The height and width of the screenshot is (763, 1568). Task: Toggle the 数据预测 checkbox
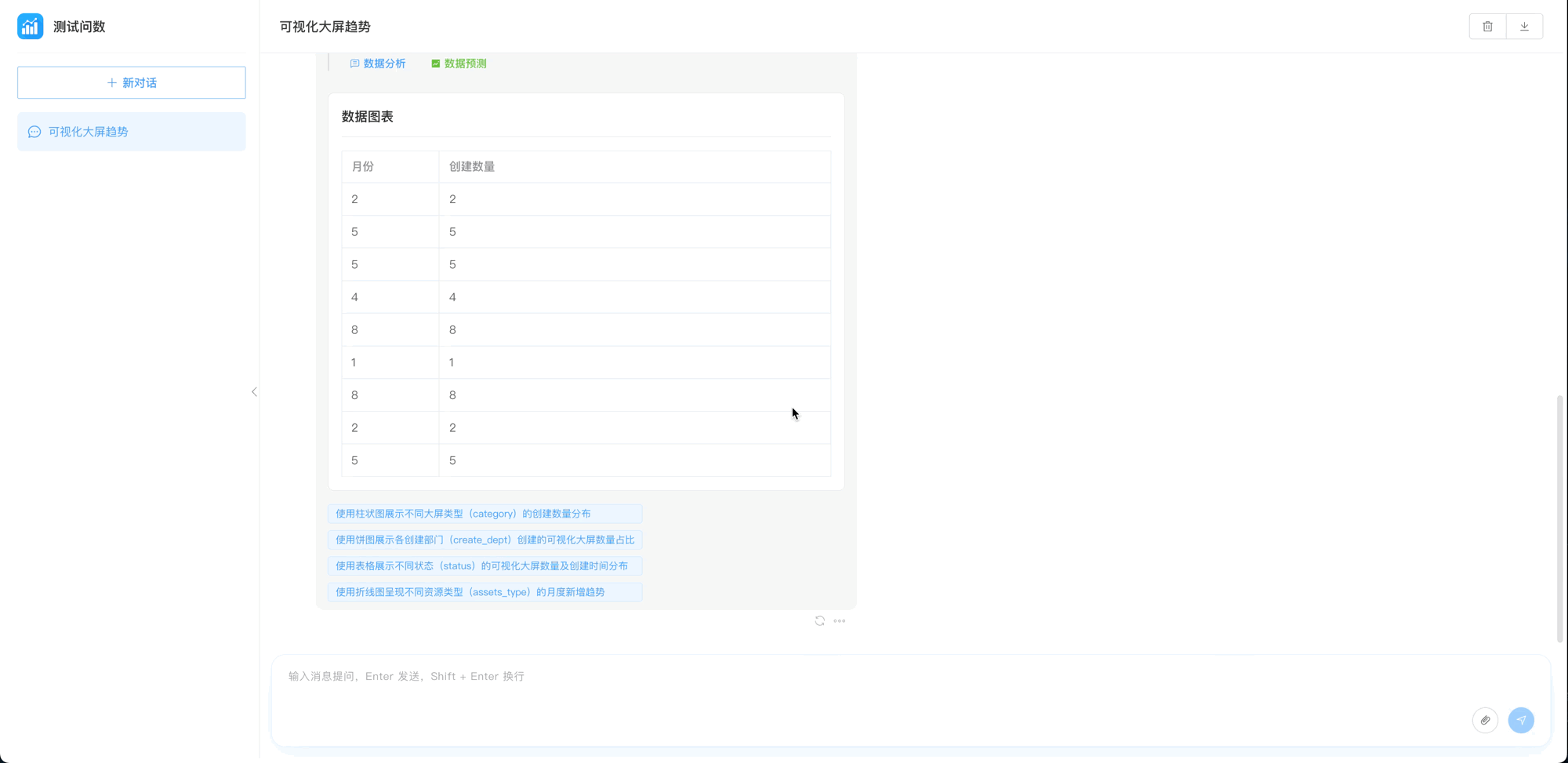click(436, 64)
